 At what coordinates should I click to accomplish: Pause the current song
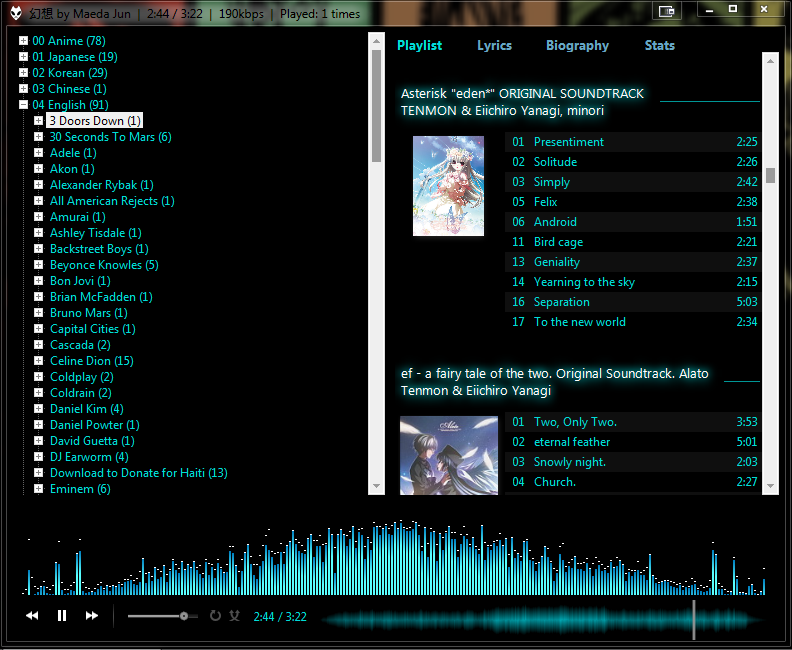point(62,615)
